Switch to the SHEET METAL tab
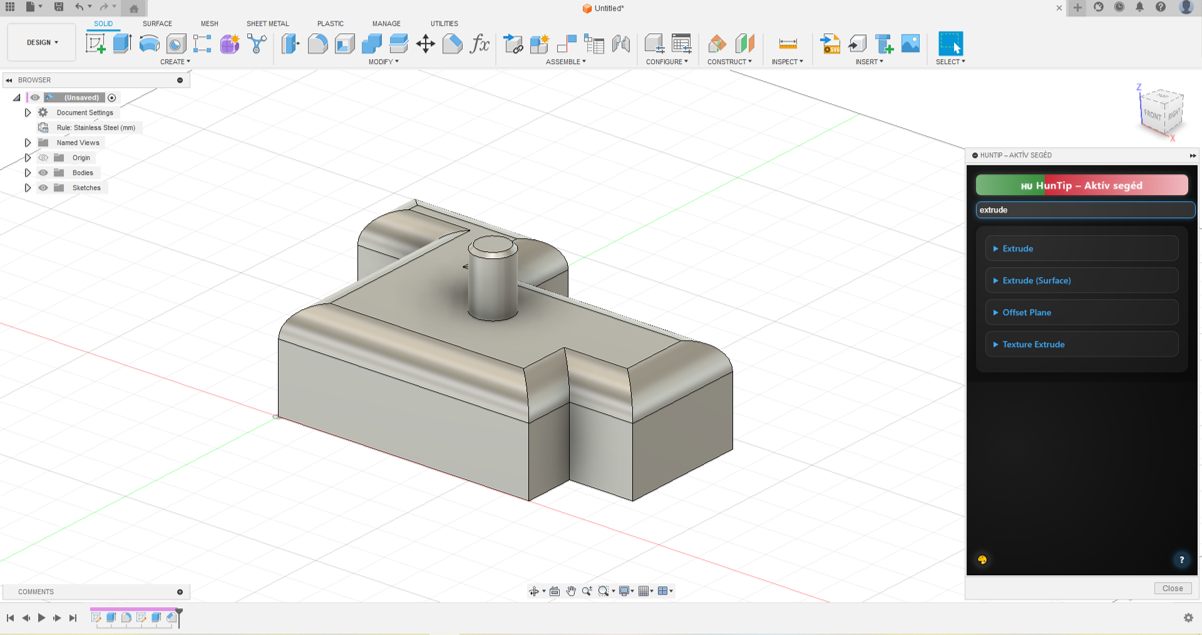1202x635 pixels. coord(267,24)
